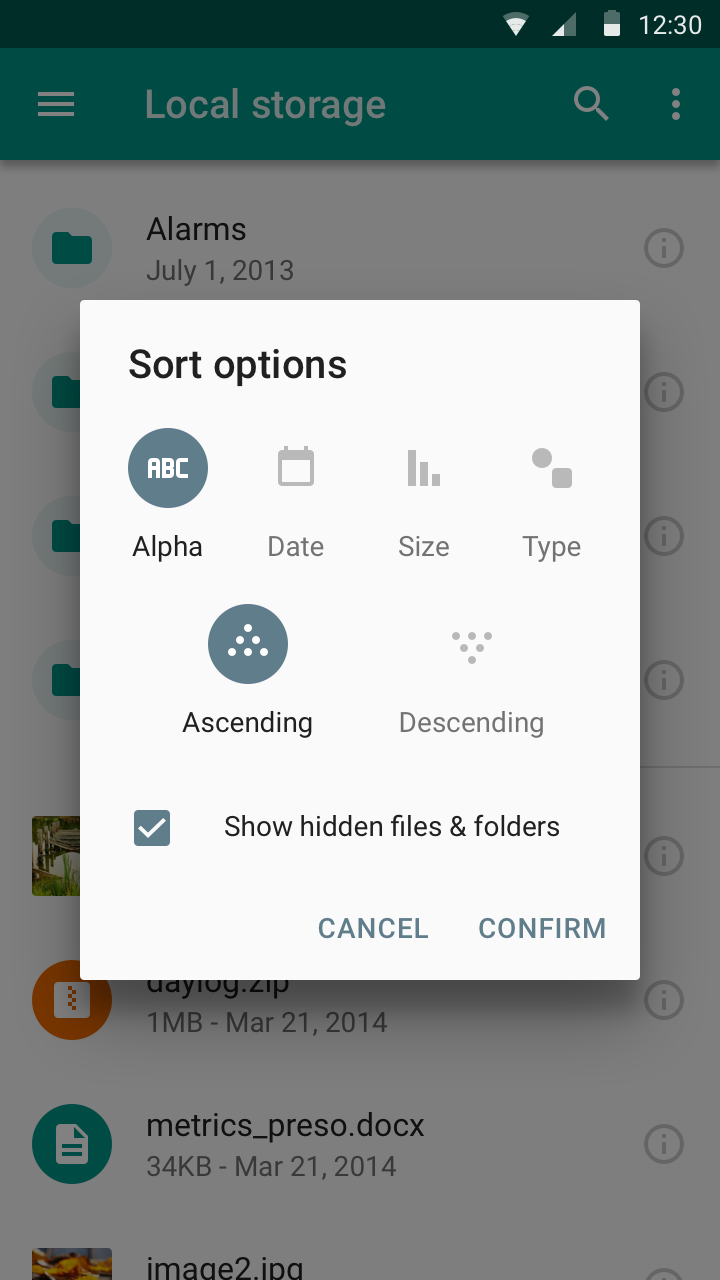Choose the Date calendar sort icon
Image resolution: width=720 pixels, height=1280 pixels.
point(296,468)
